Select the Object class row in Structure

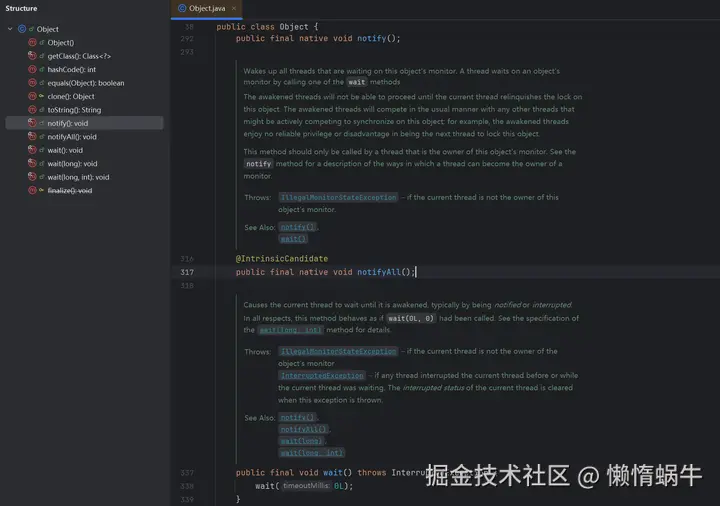[84, 29]
